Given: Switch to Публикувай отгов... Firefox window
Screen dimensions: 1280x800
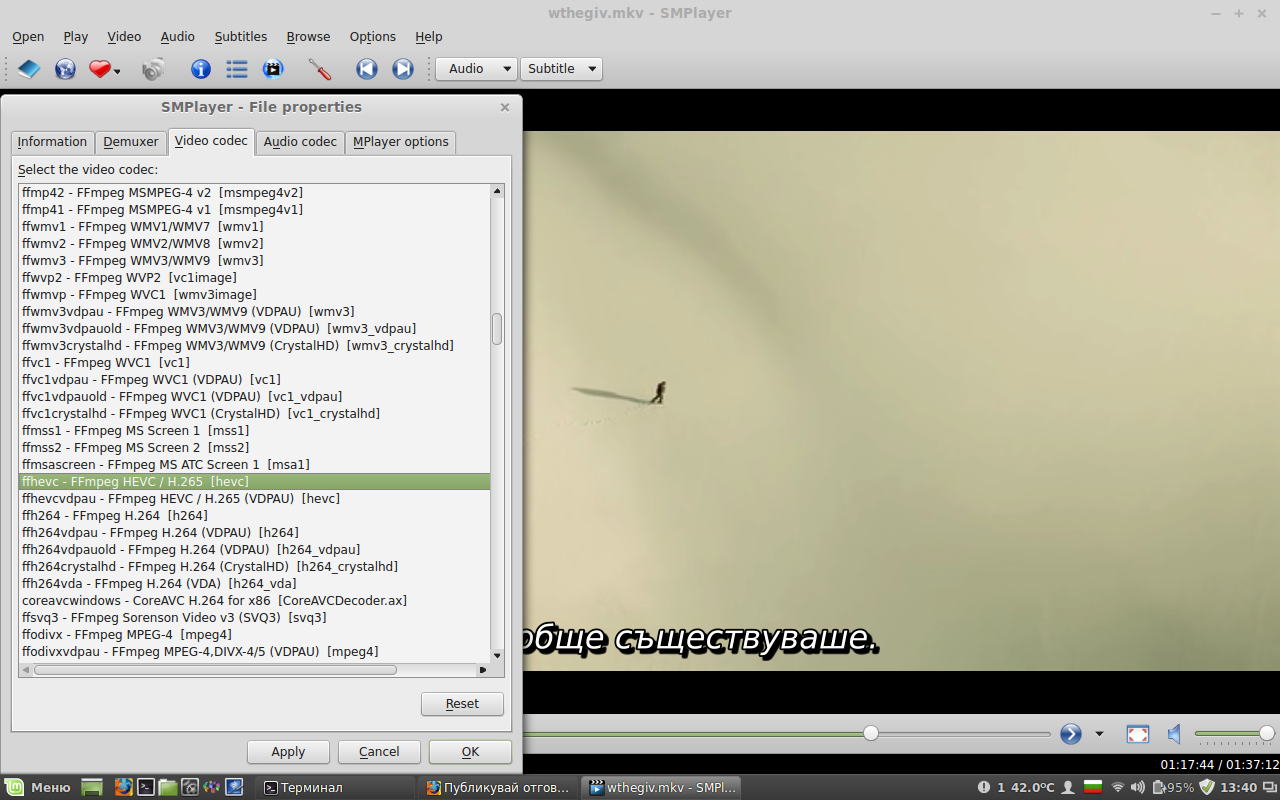Looking at the screenshot, I should pos(498,787).
